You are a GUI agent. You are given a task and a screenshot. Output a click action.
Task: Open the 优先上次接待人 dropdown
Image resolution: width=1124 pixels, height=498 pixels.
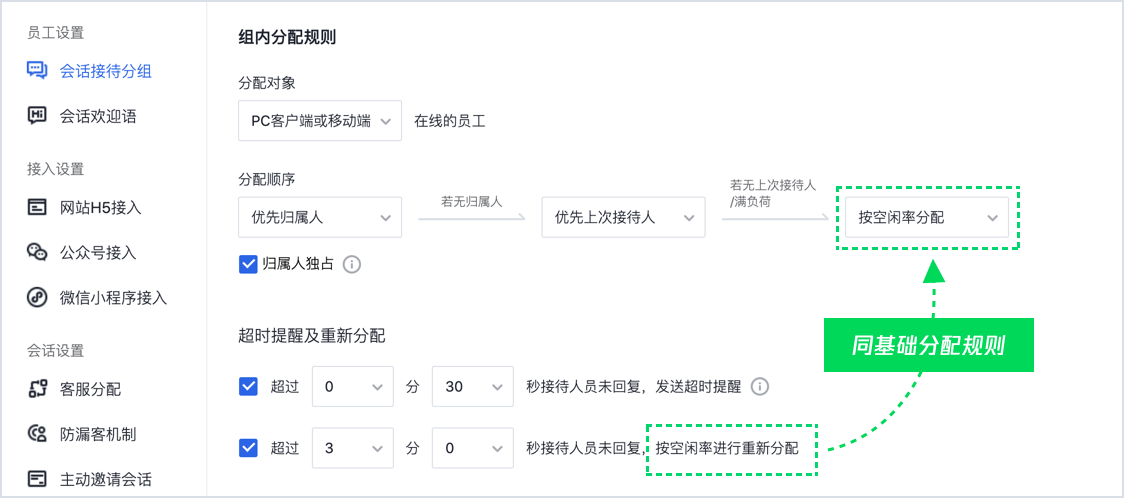(x=623, y=217)
